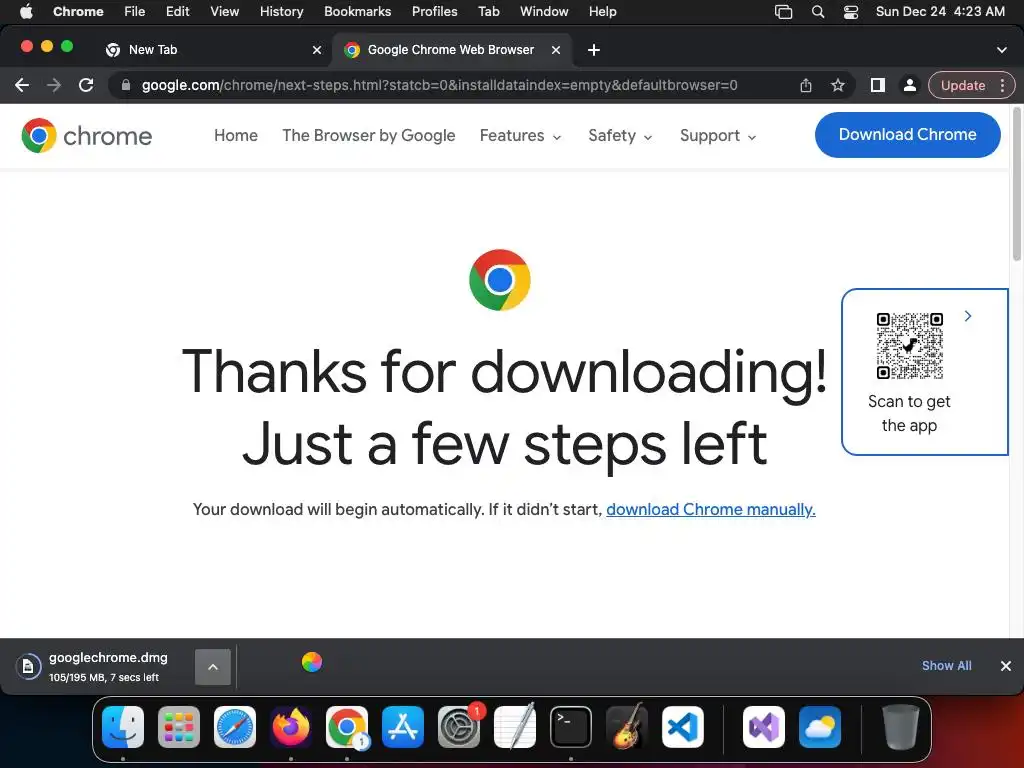The height and width of the screenshot is (768, 1024).
Task: Close the downloads bar
Action: (x=1006, y=665)
